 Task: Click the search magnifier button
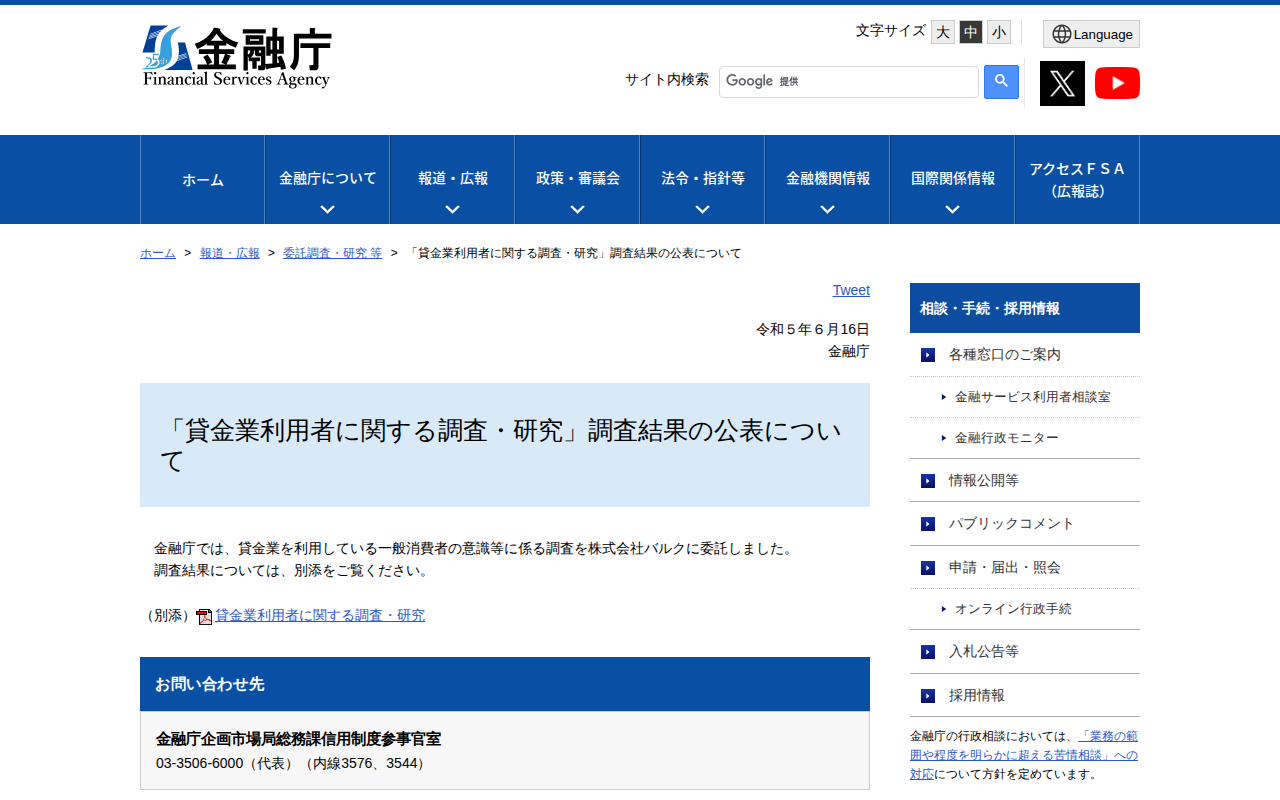point(1001,81)
